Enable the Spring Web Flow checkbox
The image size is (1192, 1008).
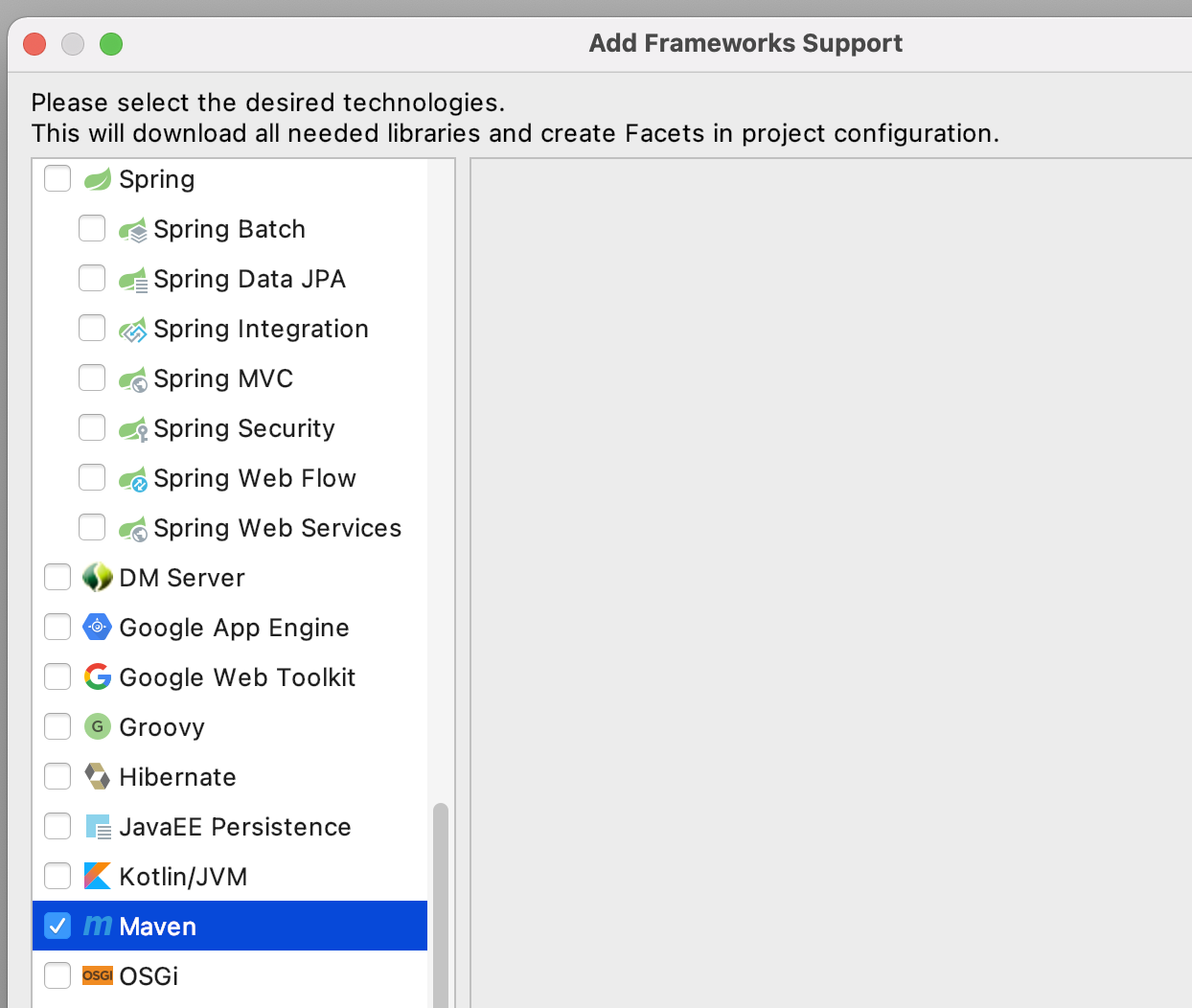[x=92, y=477]
